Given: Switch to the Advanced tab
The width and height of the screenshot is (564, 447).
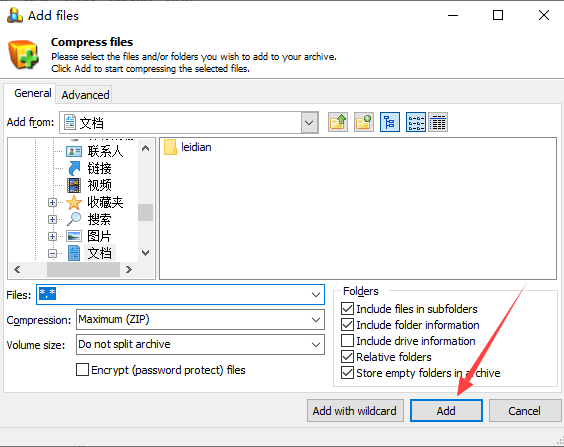Looking at the screenshot, I should pos(85,95).
